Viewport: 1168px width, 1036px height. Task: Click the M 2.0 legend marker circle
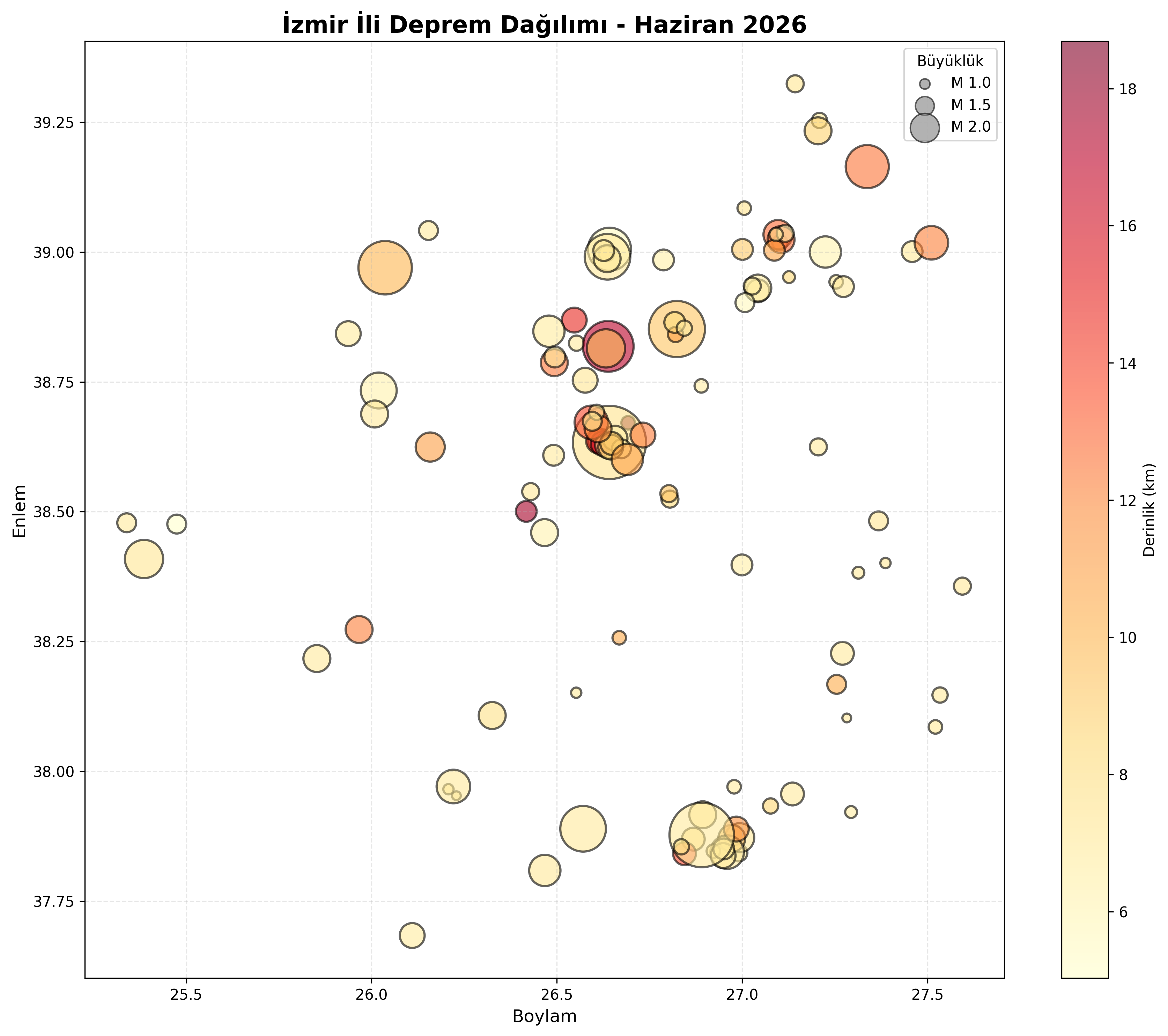925,127
